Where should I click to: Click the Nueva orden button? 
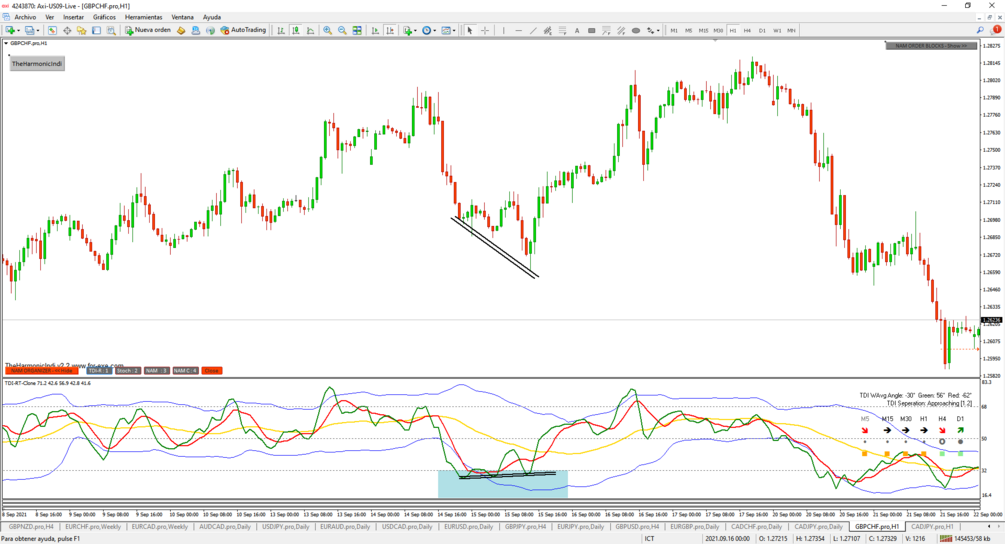click(x=148, y=30)
